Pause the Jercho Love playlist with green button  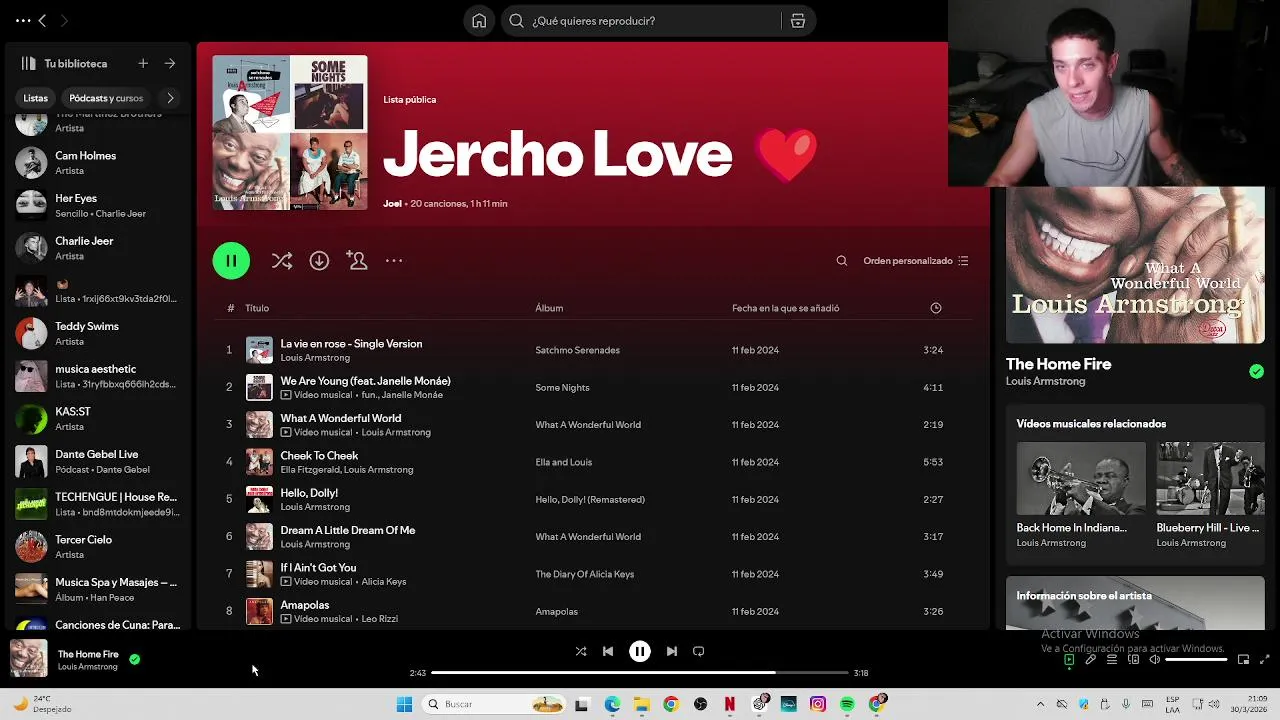[x=231, y=261]
